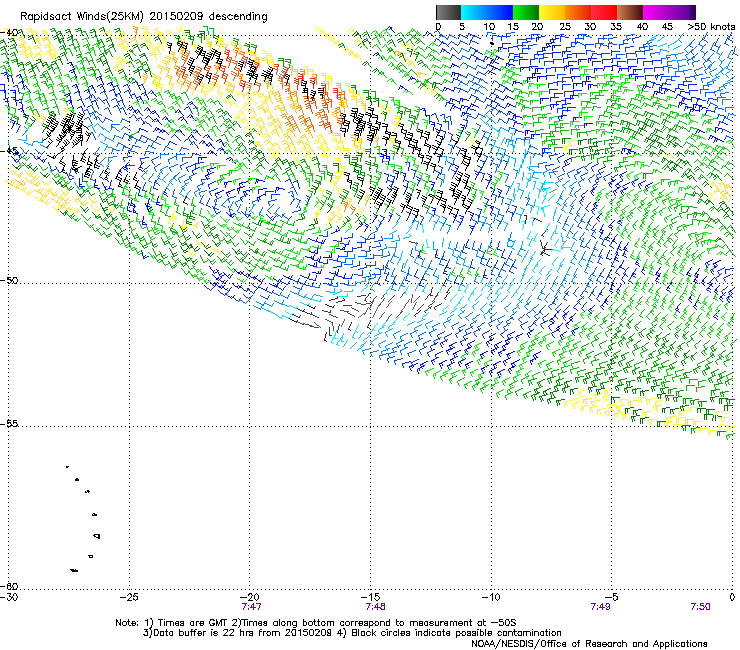This screenshot has width=740, height=650.
Task: Click the green 15-20 knots legend swatch
Action: pyautogui.click(x=526, y=12)
